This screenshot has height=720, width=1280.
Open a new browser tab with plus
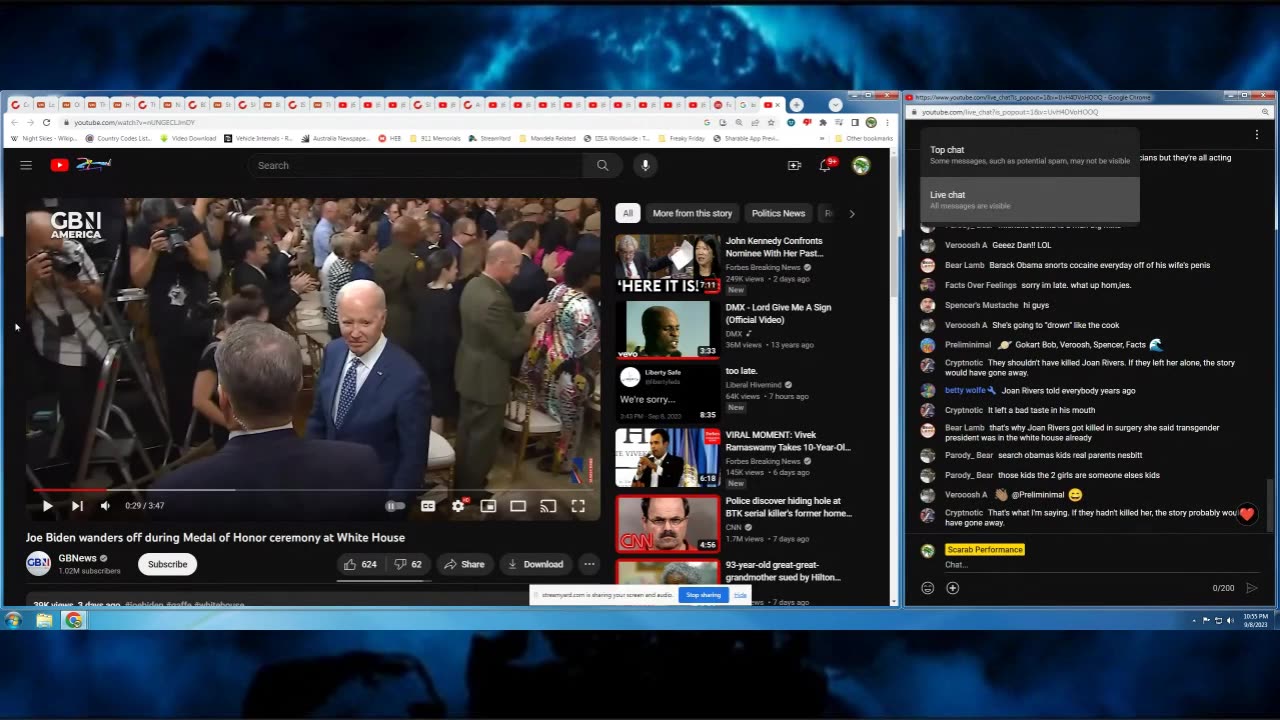point(796,104)
